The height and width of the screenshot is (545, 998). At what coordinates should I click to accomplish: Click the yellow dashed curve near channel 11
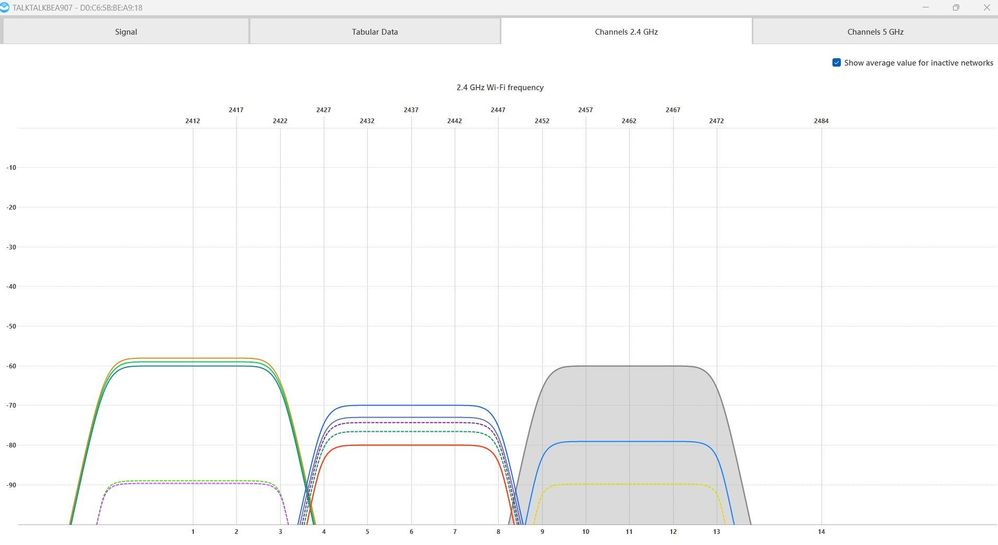pyautogui.click(x=628, y=485)
